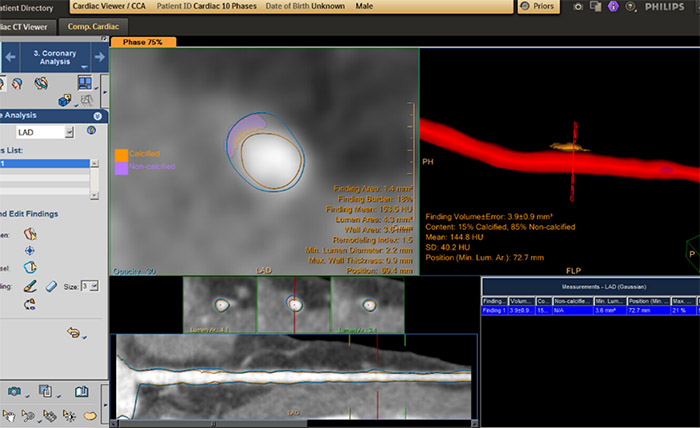Image resolution: width=700 pixels, height=428 pixels.
Task: Click the greyed-out wireframe cube icon
Action: [x=87, y=100]
